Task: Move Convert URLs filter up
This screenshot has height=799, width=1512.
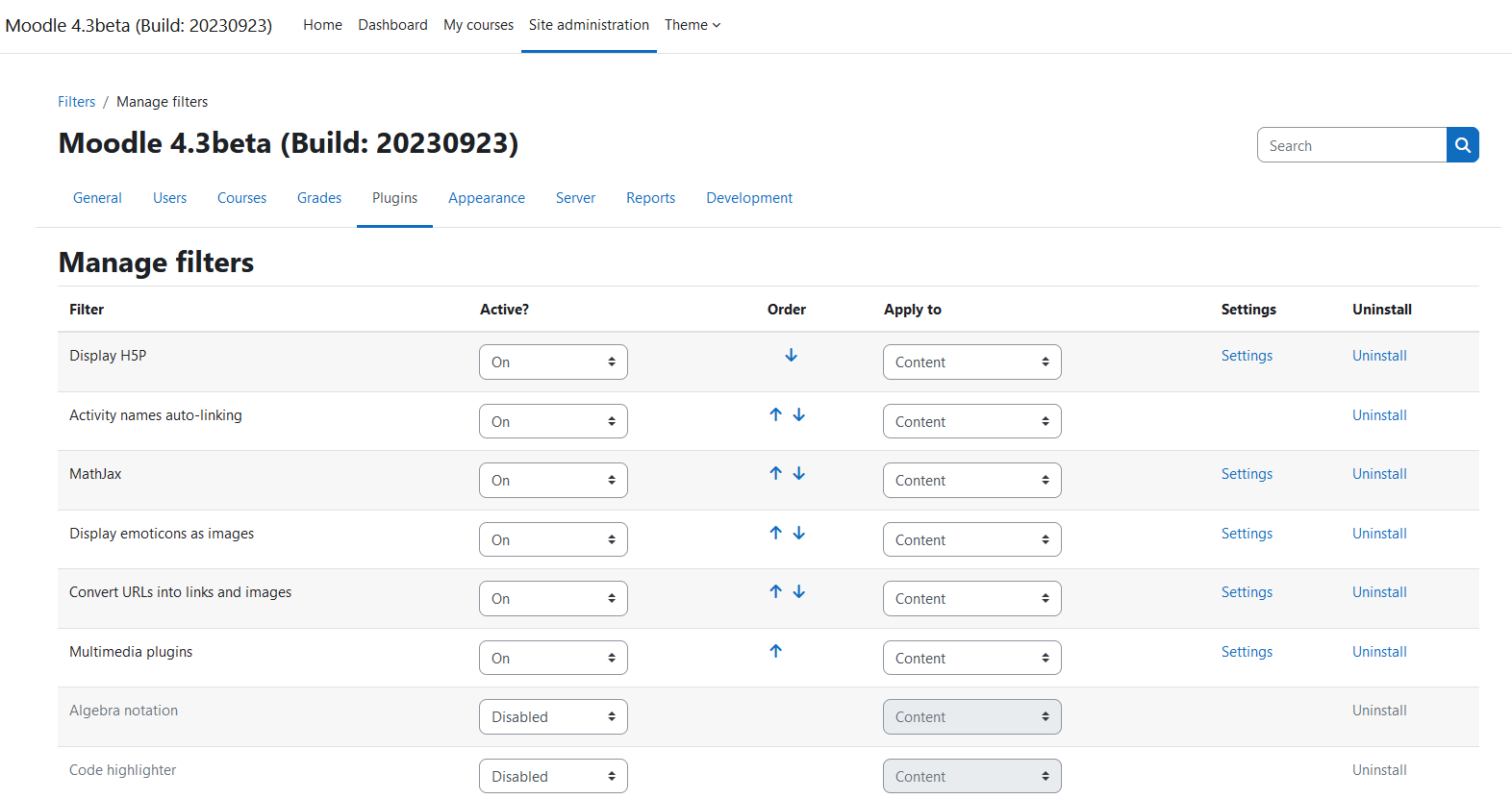Action: coord(775,591)
